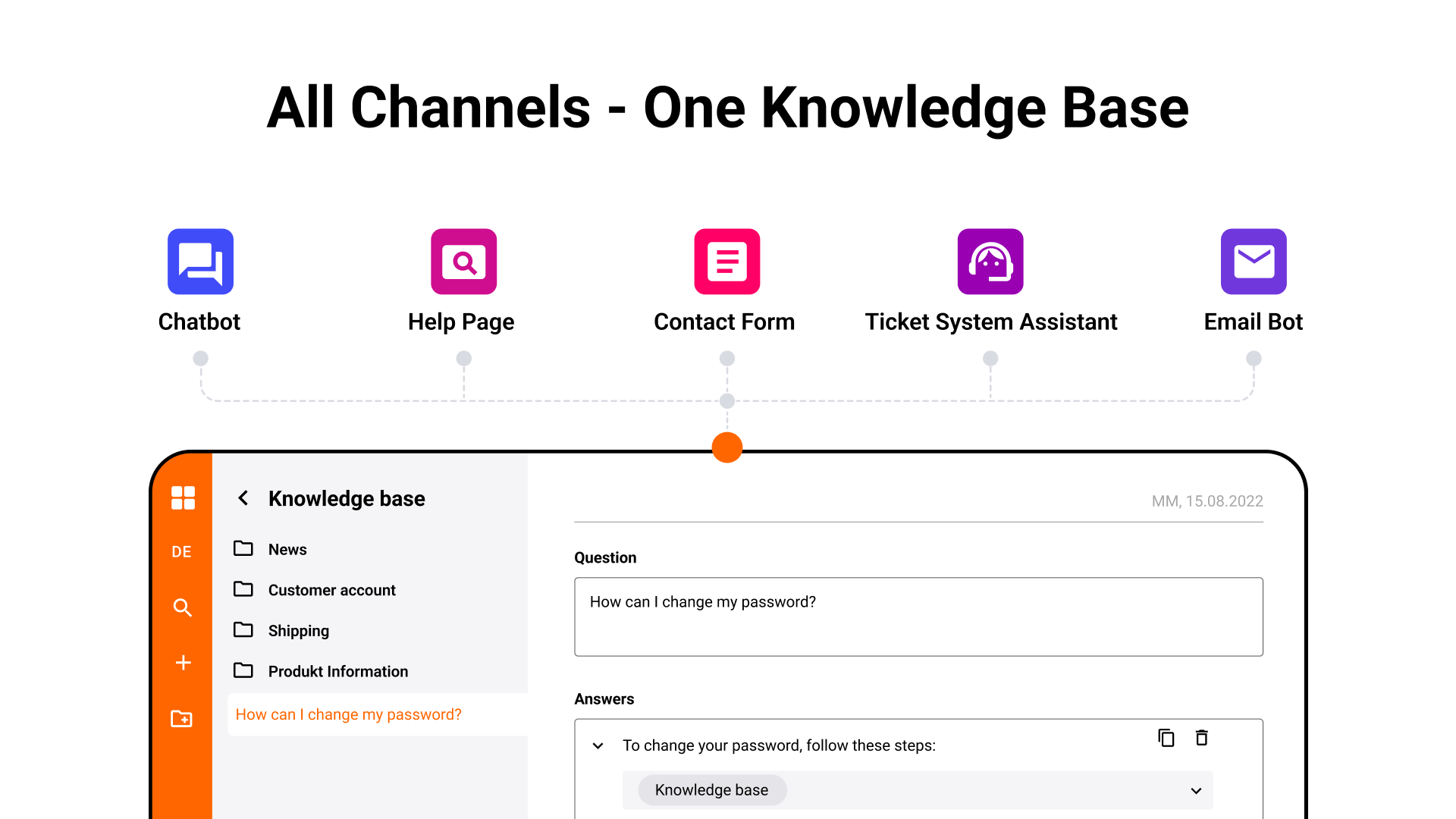Click the copy icon on the answer entry
Image resolution: width=1456 pixels, height=819 pixels.
click(x=1165, y=738)
